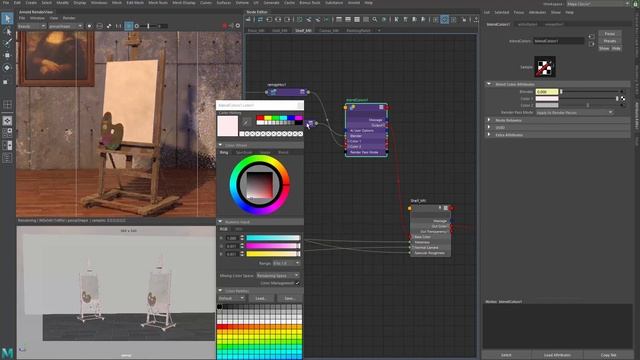
Task: Open the Attributes menu in Attribute Editor
Action: coord(537,12)
